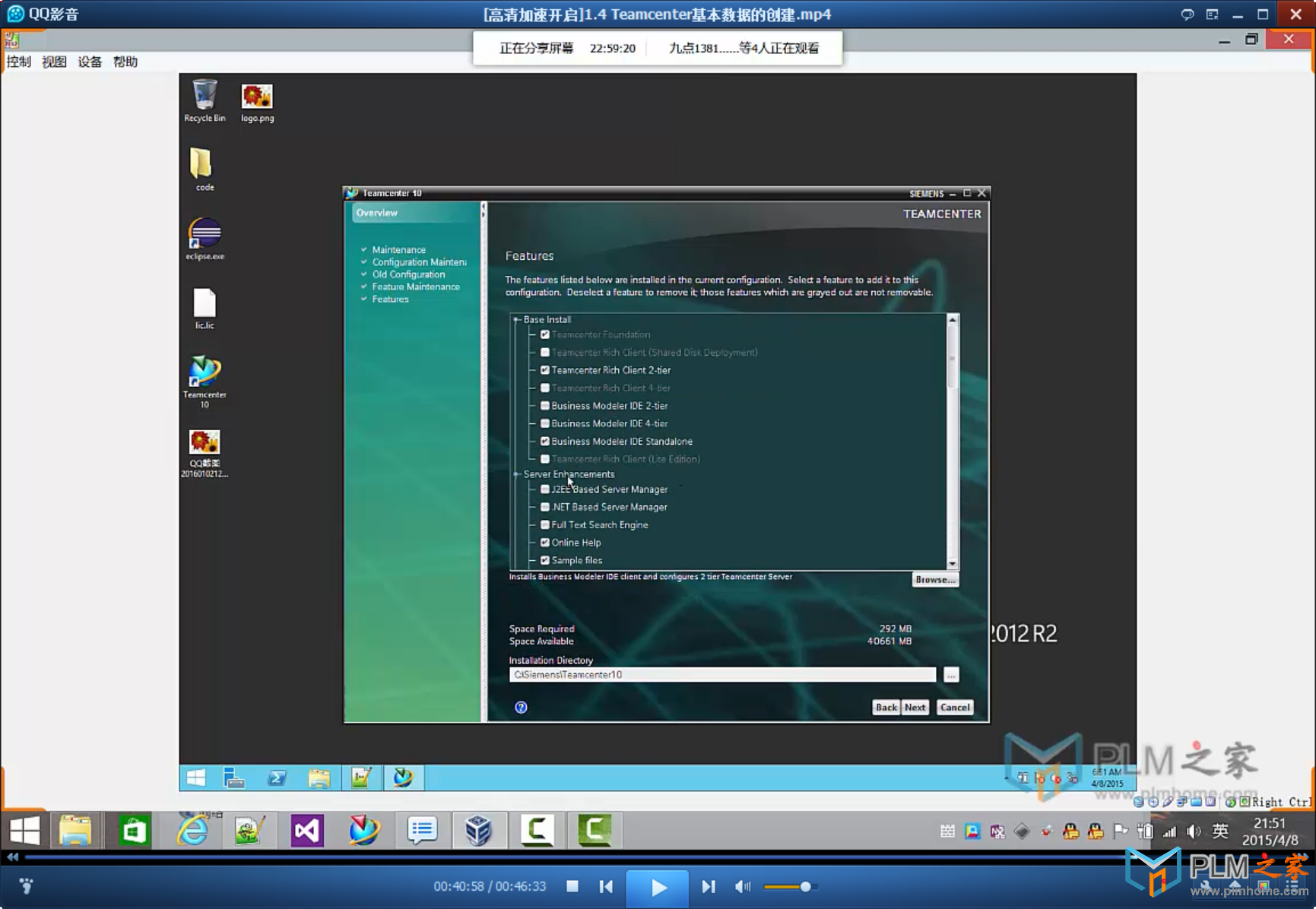Open the 视图 menu
The width and height of the screenshot is (1316, 909).
(x=54, y=62)
